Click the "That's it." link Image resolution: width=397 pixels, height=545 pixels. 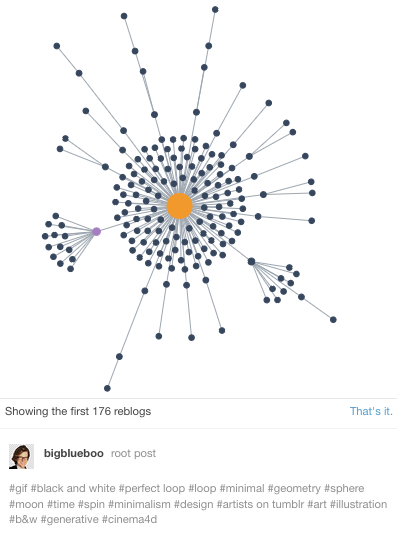point(371,411)
